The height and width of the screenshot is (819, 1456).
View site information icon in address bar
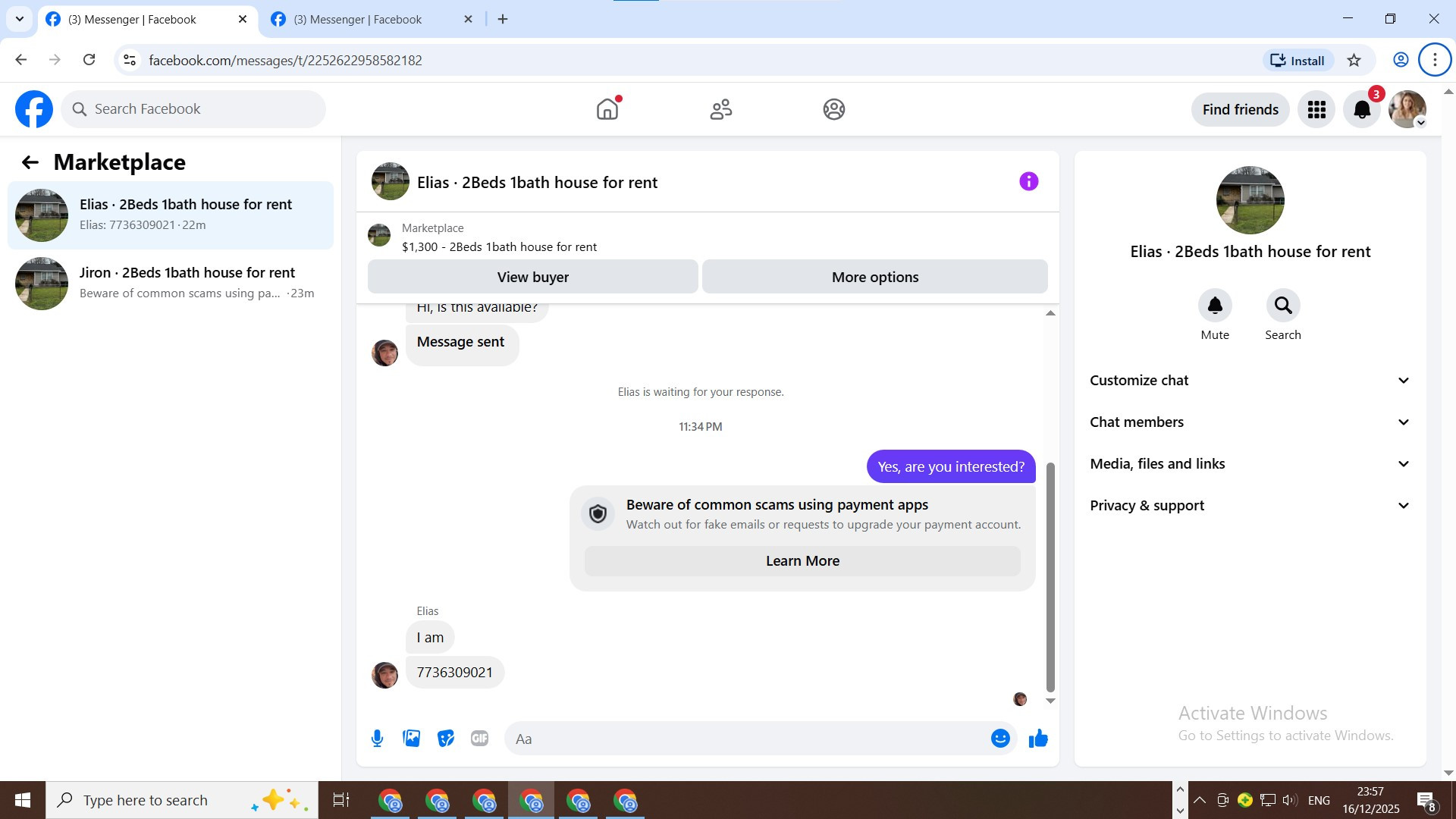(x=130, y=60)
